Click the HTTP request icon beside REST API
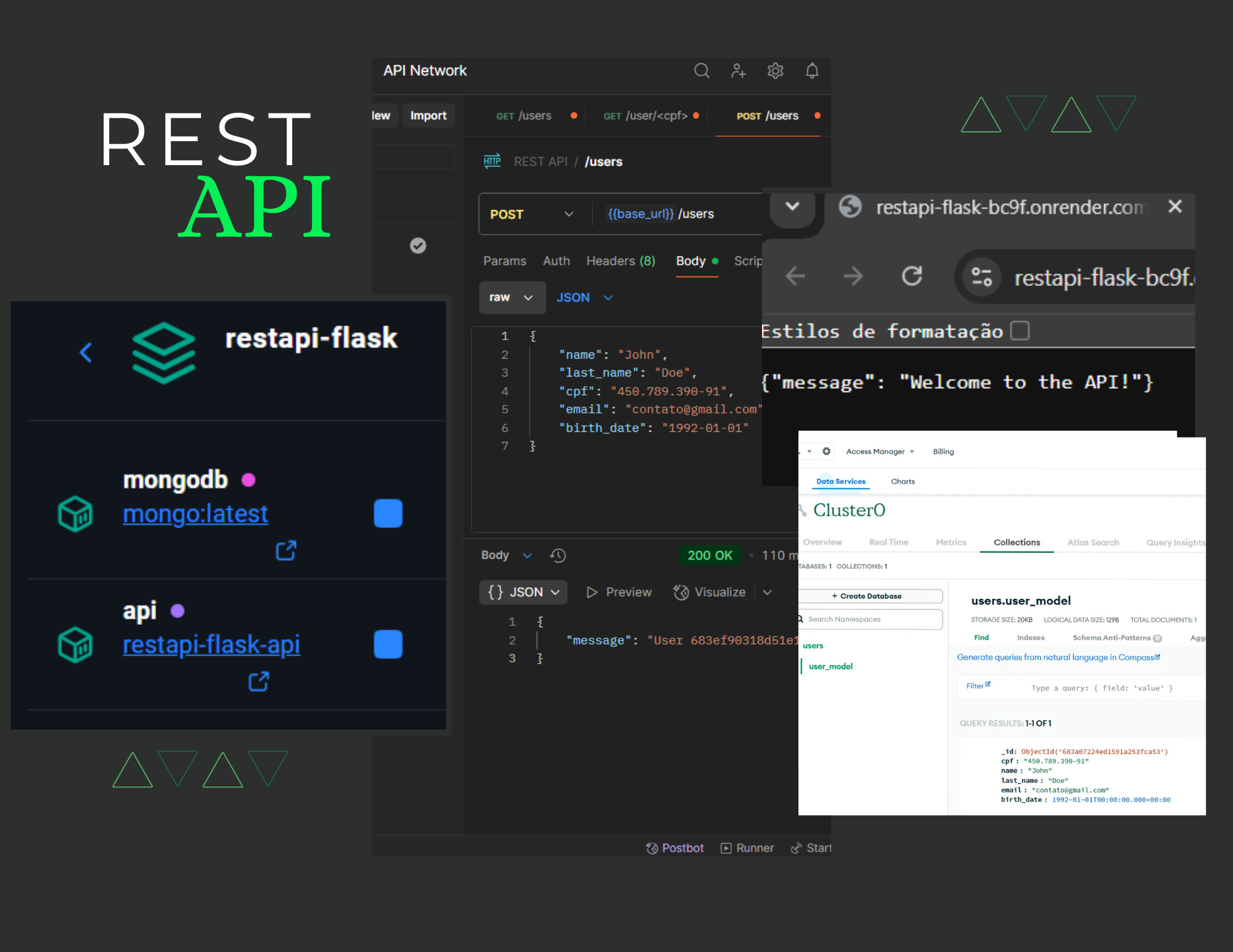This screenshot has width=1233, height=952. (492, 161)
